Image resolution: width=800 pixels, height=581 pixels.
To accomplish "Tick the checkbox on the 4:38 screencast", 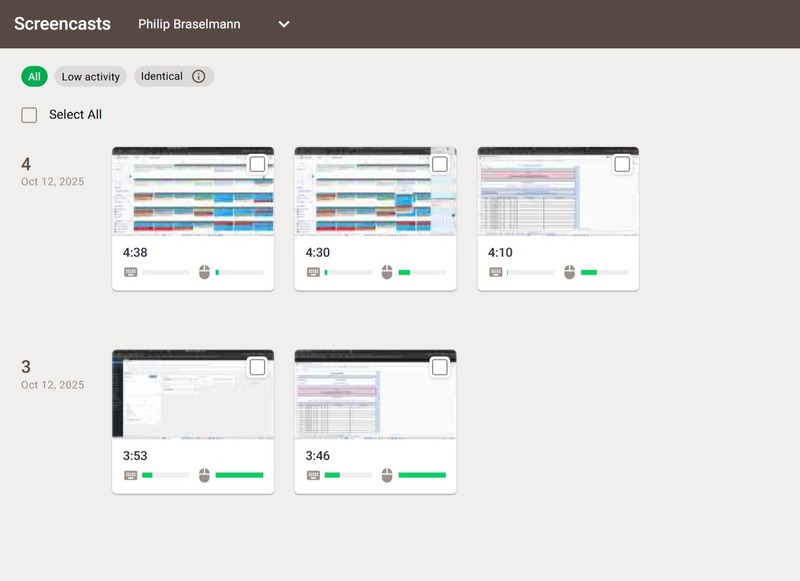I will (257, 164).
